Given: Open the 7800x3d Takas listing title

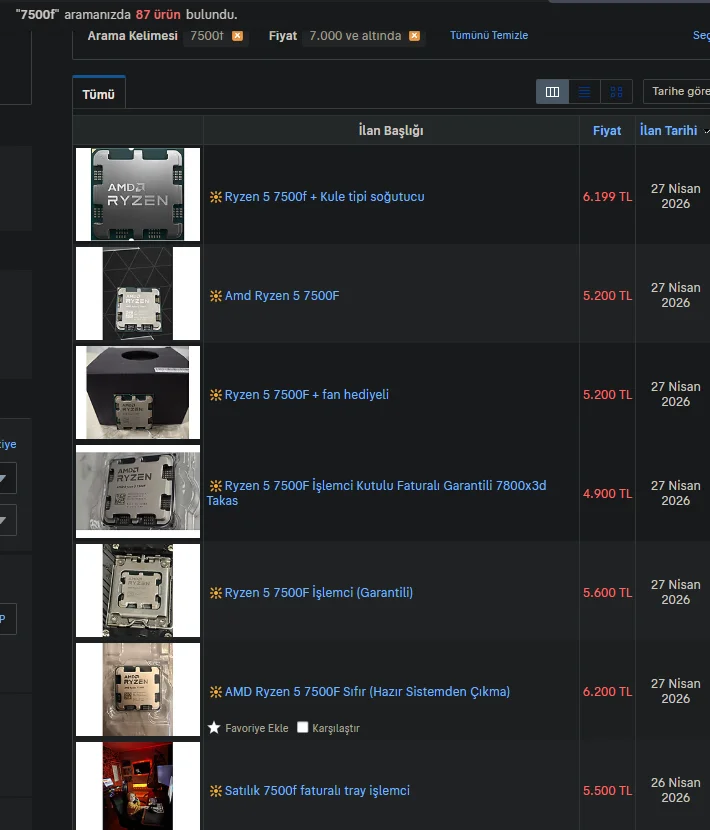Looking at the screenshot, I should pos(376,493).
